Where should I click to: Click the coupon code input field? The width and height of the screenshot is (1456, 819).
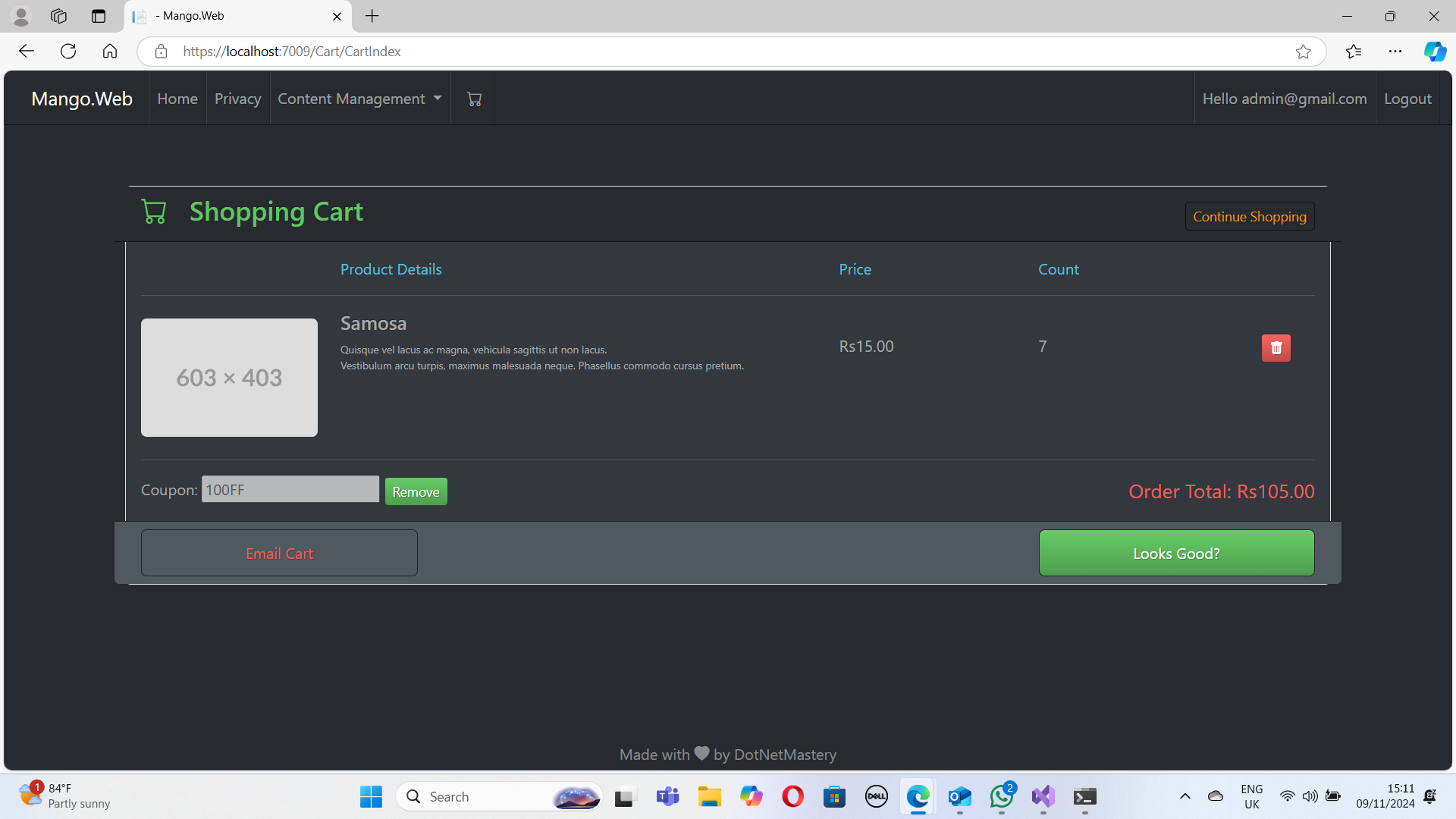[x=290, y=490]
